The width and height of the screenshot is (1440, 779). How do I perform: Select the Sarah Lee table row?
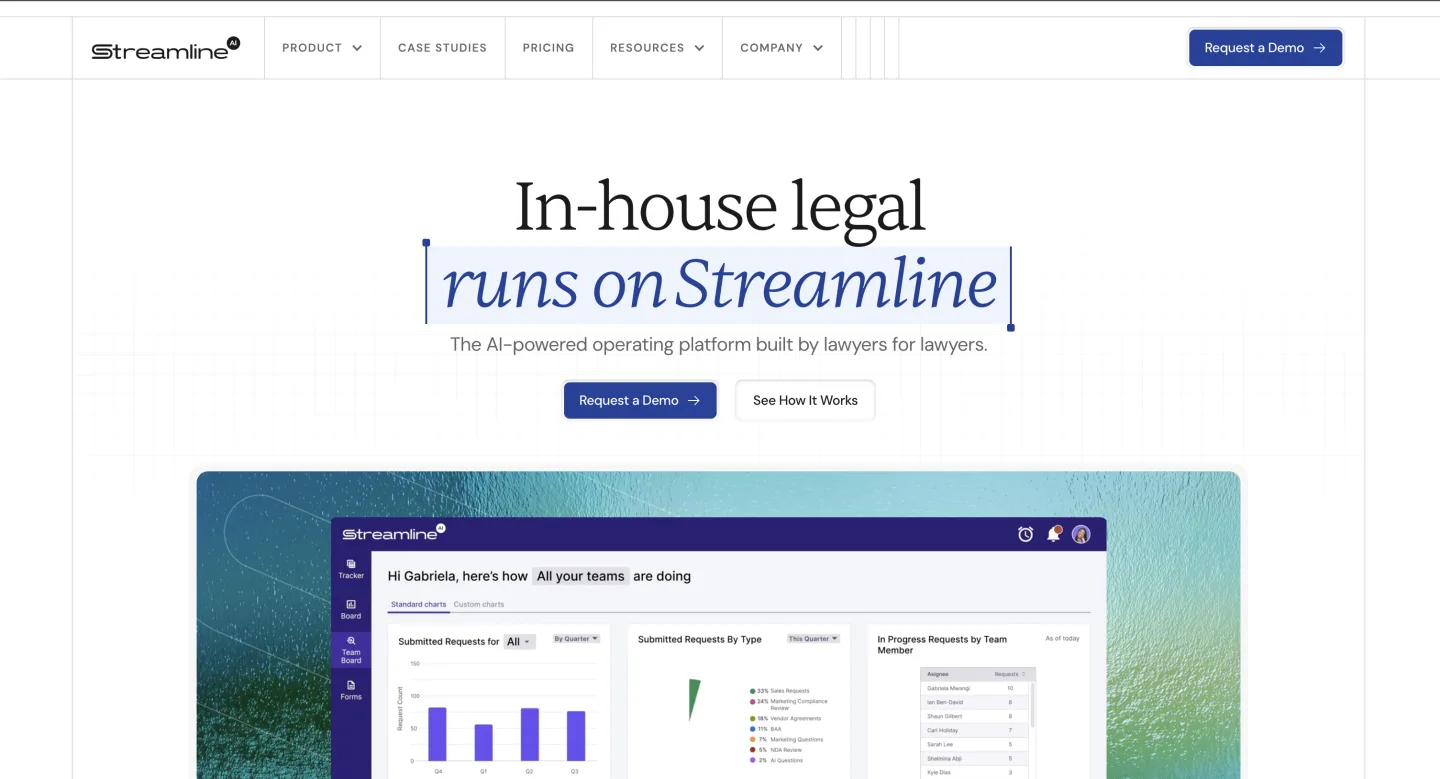point(973,745)
